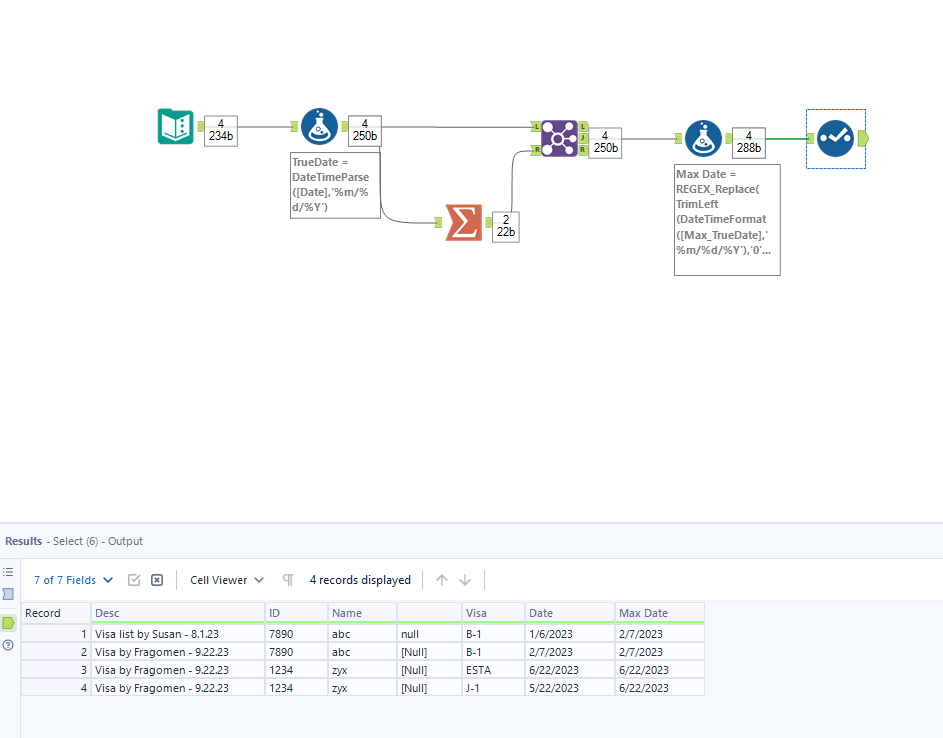Click the deselect all fields X icon

click(x=157, y=580)
